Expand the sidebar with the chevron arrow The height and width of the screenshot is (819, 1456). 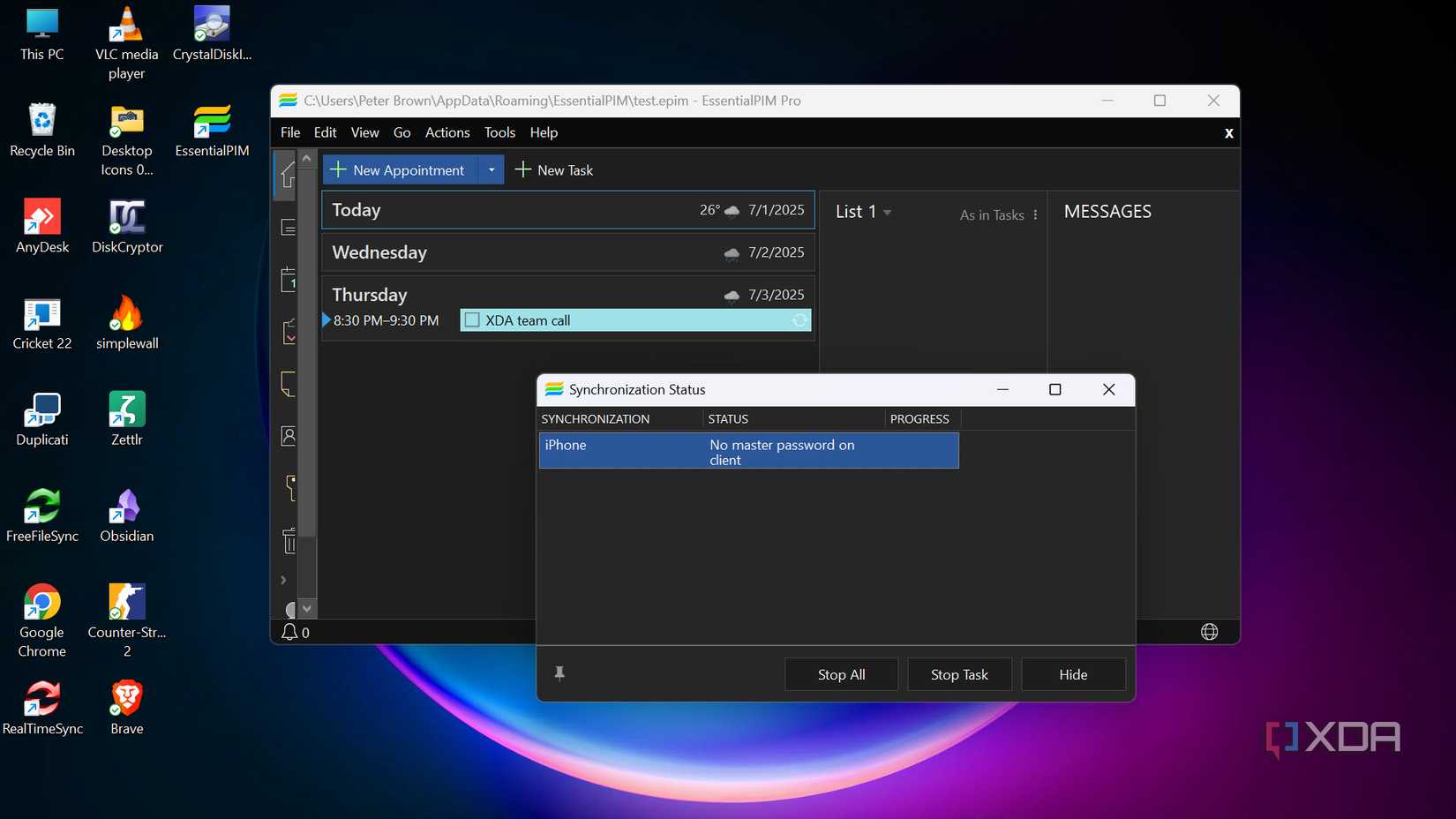(283, 580)
